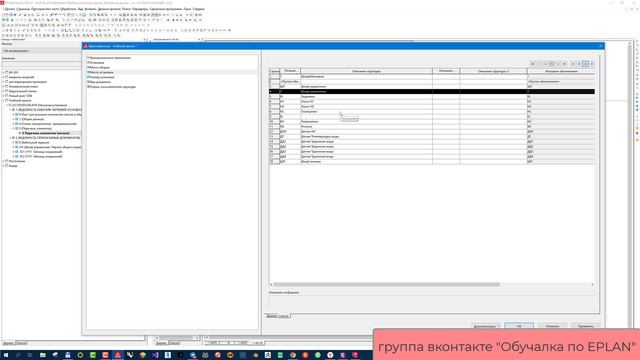The height and width of the screenshot is (360, 640).
Task: Select Место установки in identifier list
Action: 101,72
